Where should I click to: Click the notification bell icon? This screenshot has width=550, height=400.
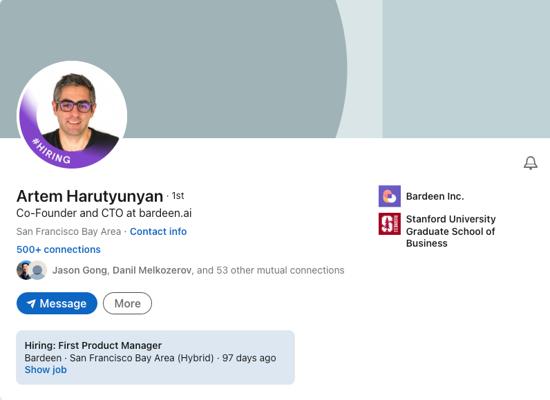[x=530, y=163]
